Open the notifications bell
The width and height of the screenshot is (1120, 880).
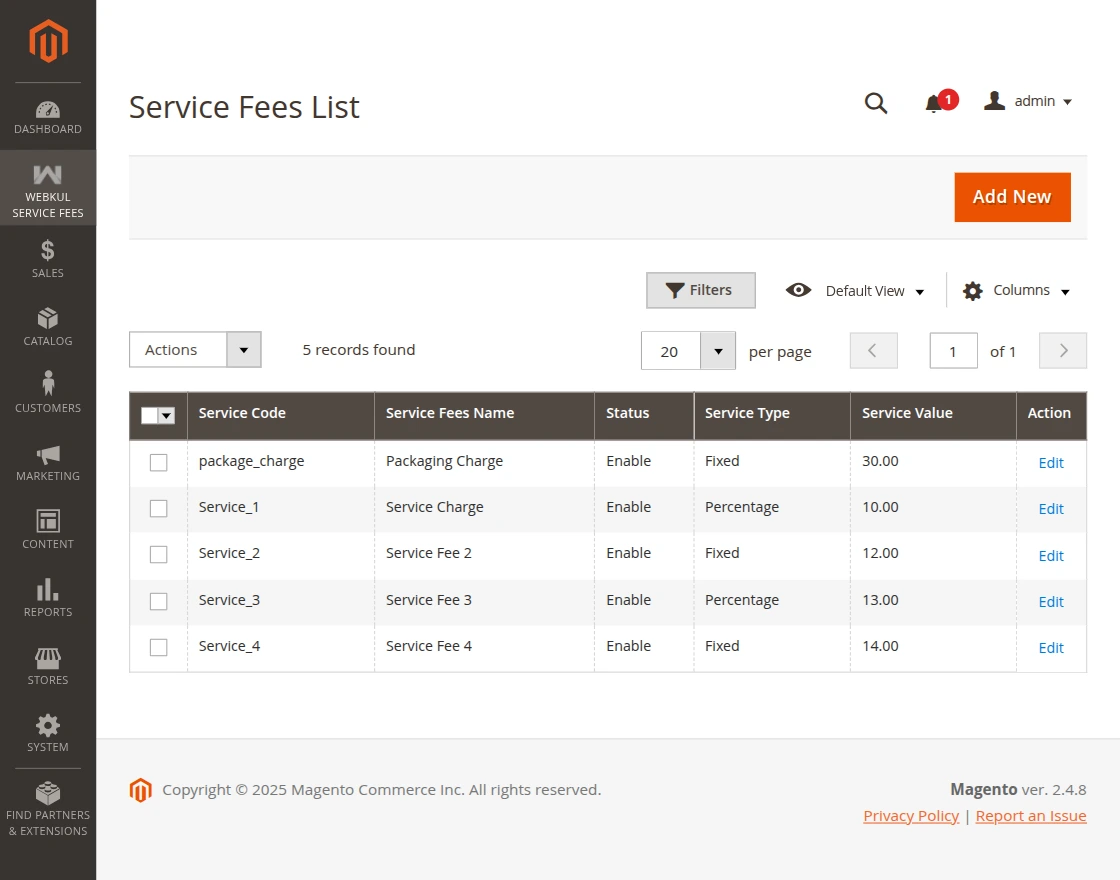934,102
